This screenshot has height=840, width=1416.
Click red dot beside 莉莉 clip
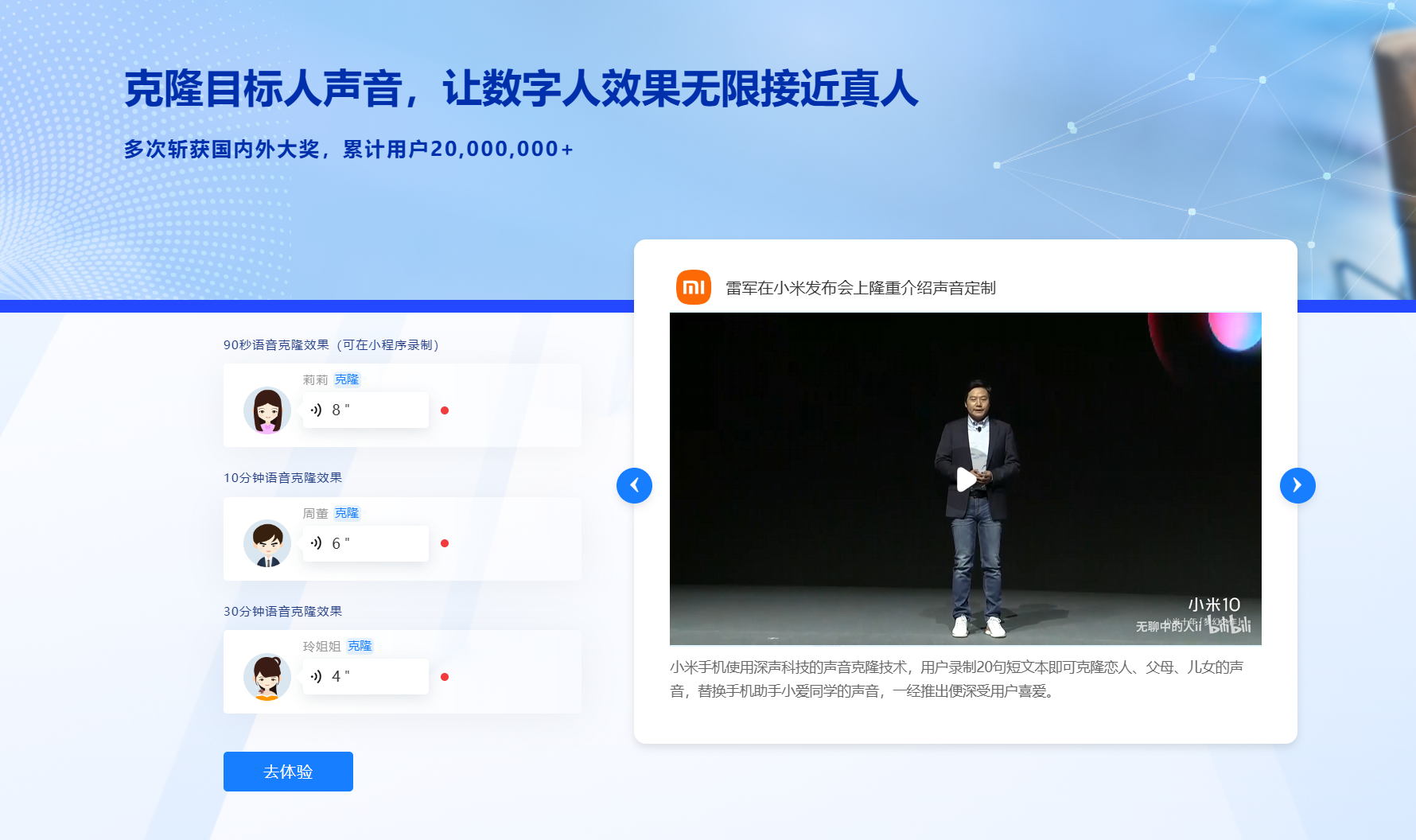coord(445,410)
